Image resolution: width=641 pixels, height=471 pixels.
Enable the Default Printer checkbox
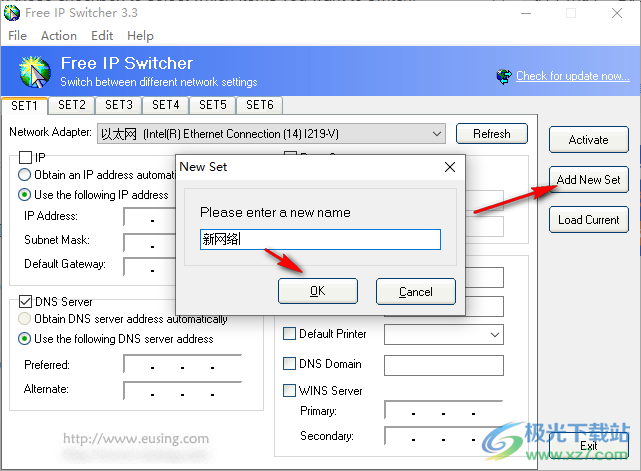289,334
